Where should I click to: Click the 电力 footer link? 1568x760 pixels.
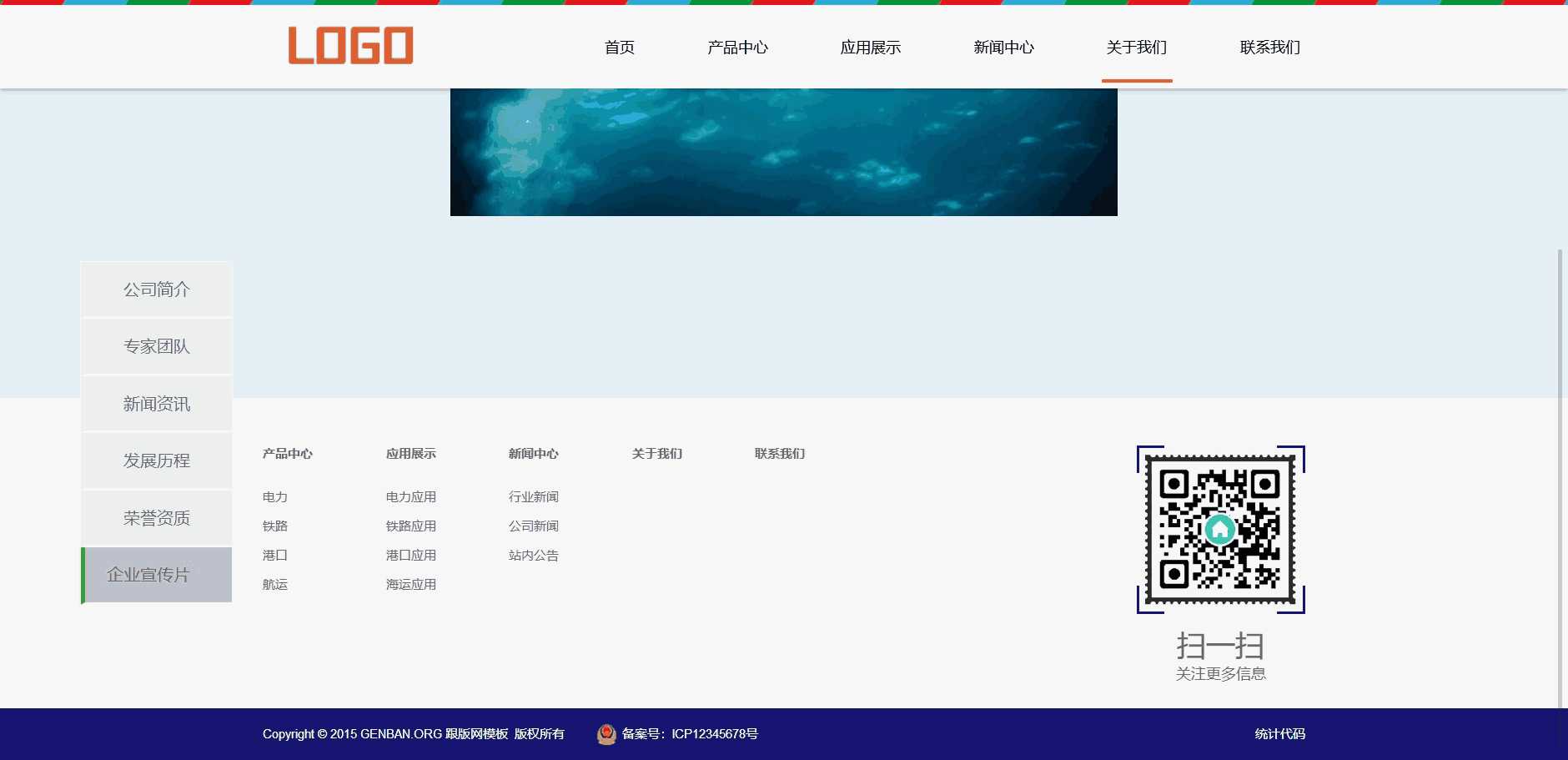[x=274, y=496]
